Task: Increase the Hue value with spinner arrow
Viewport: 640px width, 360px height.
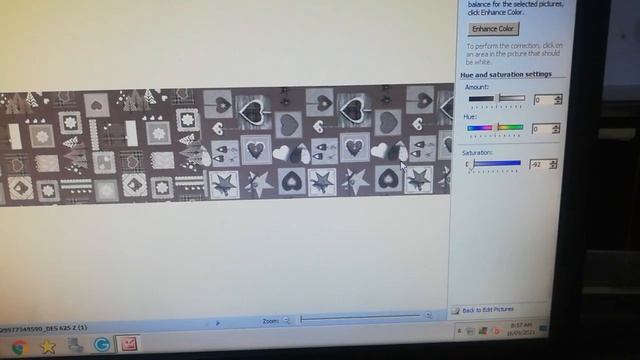Action: click(x=556, y=127)
